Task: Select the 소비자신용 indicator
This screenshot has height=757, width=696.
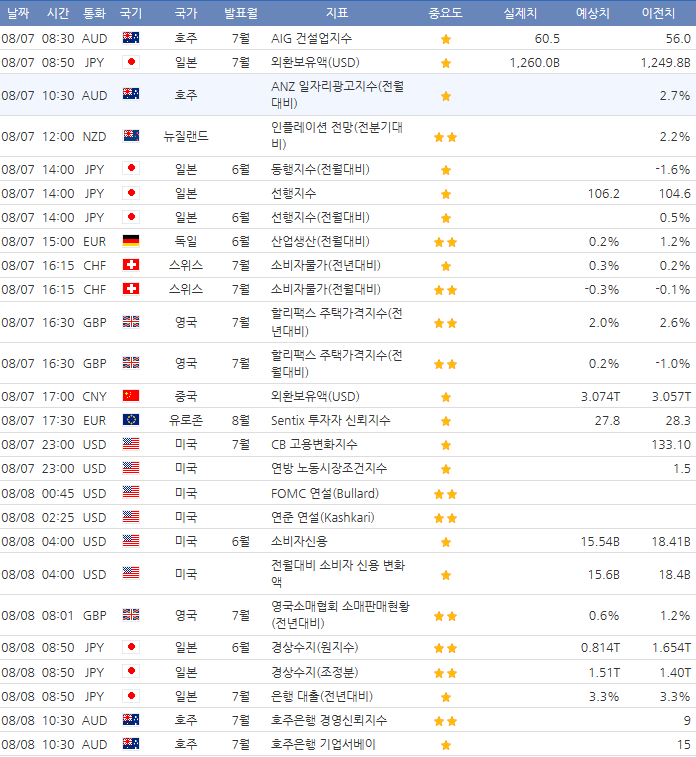Action: 299,541
